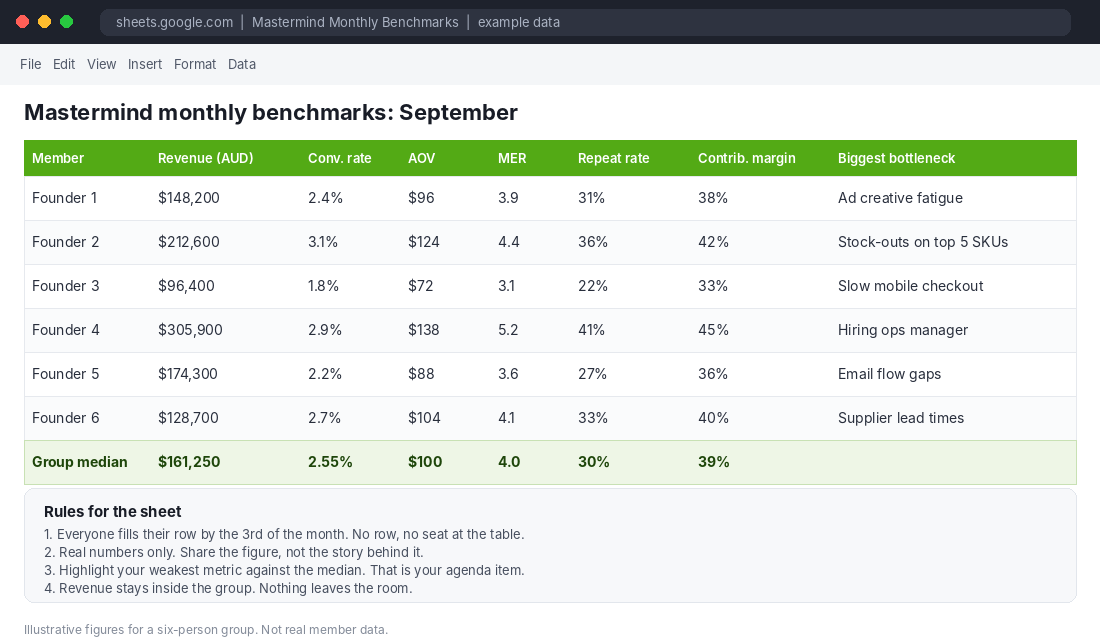Viewport: 1100px width, 640px height.
Task: Click the Slow mobile checkout cell
Action: [x=911, y=286]
